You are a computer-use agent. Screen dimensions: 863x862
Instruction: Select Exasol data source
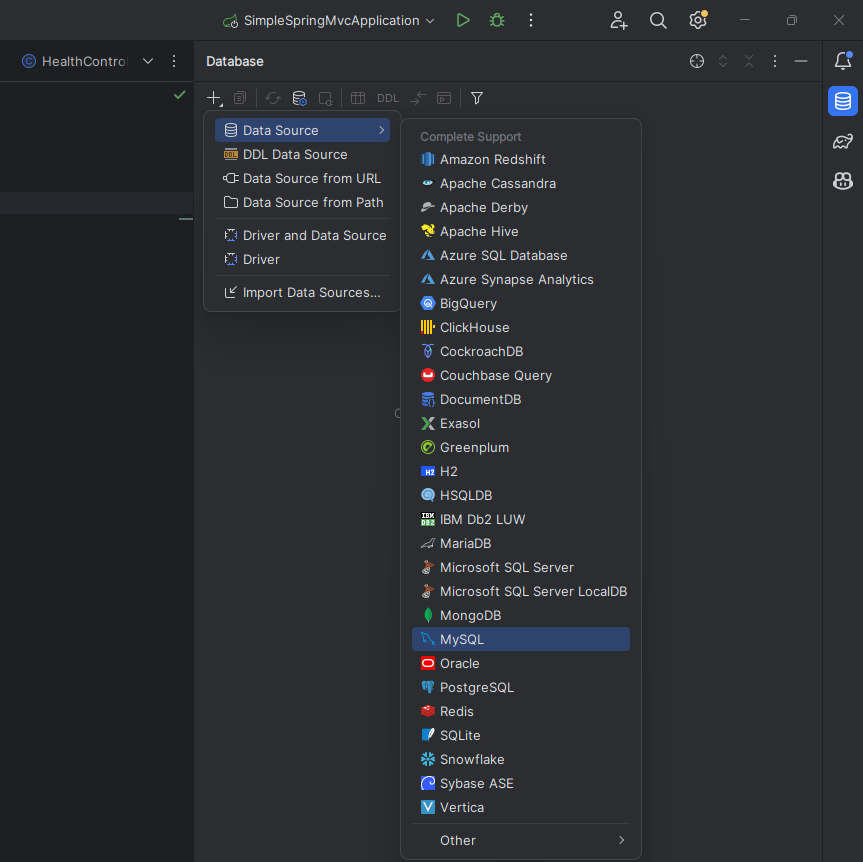coord(521,423)
